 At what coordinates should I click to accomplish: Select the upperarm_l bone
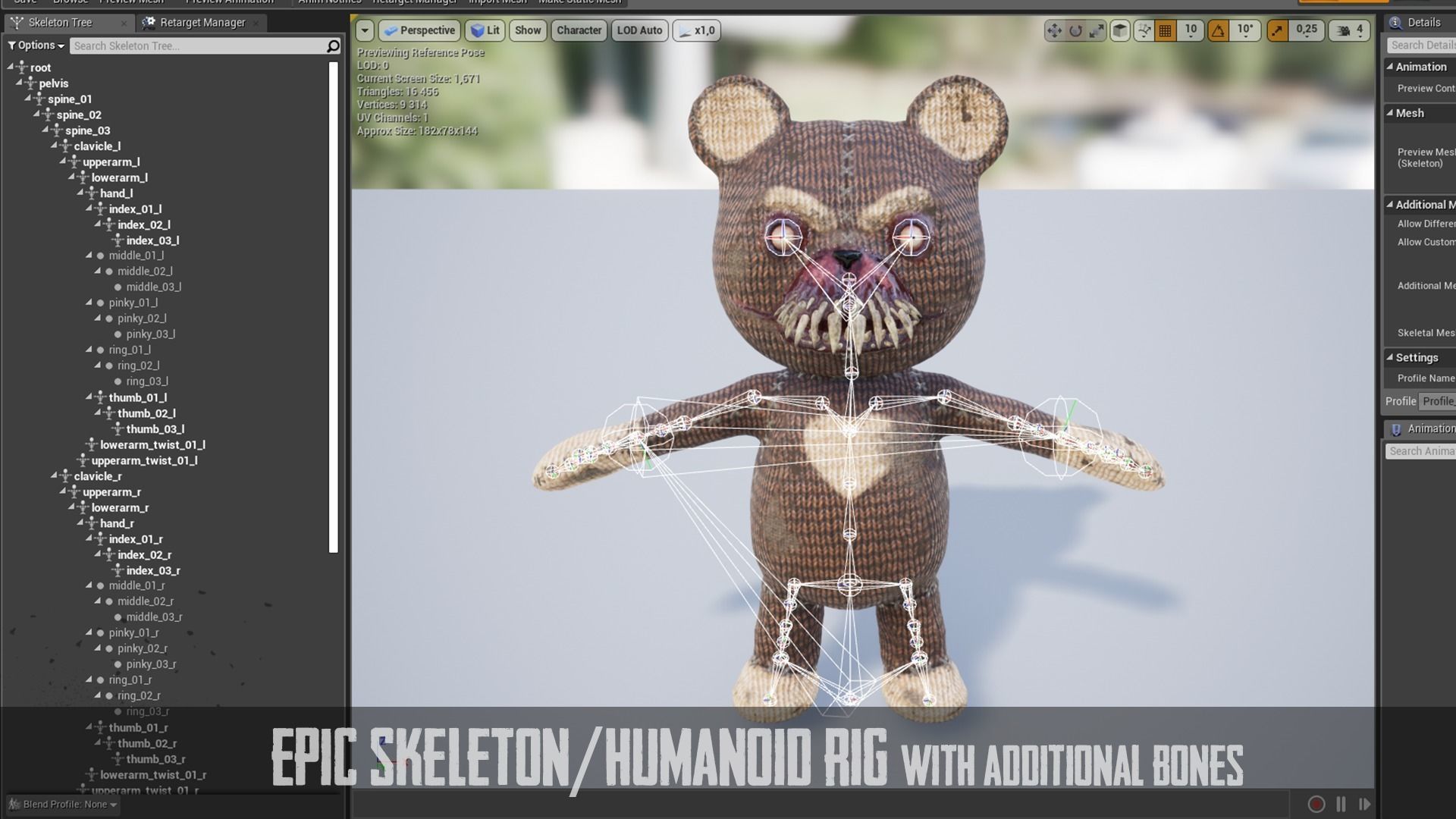[x=111, y=162]
